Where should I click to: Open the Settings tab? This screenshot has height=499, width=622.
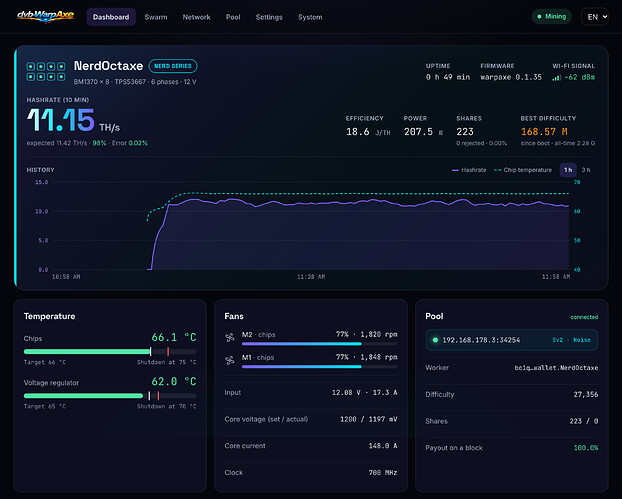click(x=269, y=17)
